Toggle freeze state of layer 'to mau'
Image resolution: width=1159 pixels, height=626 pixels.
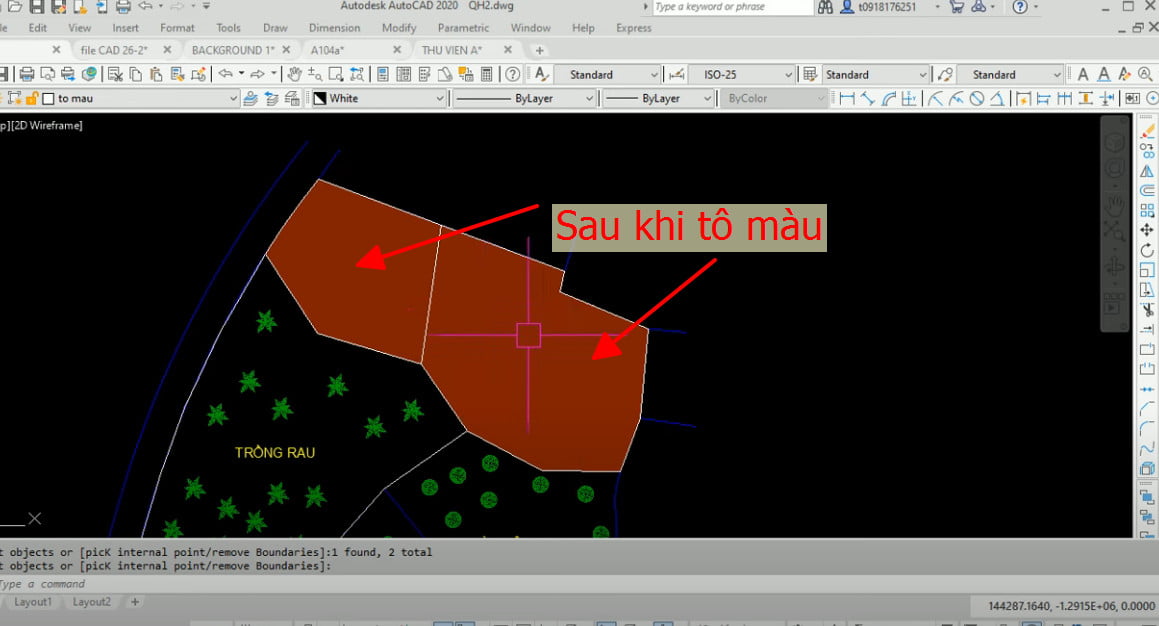tap(15, 98)
